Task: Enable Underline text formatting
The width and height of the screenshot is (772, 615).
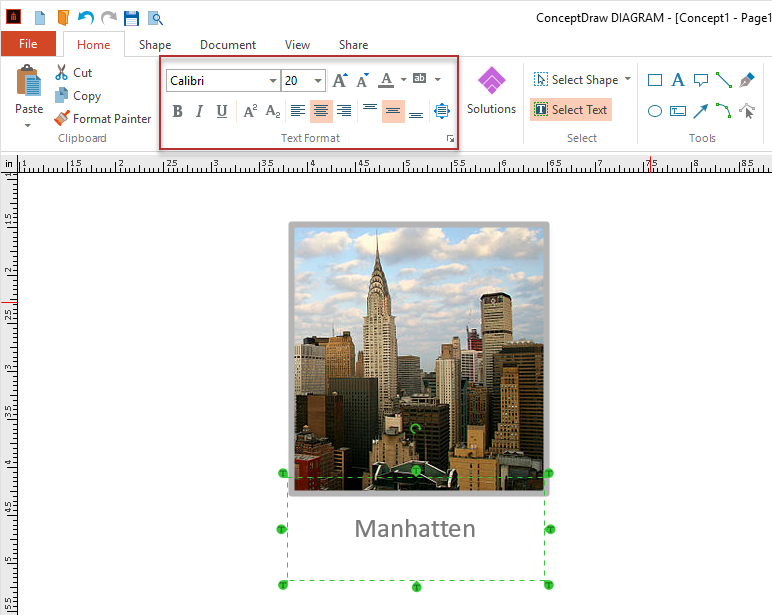Action: click(221, 111)
